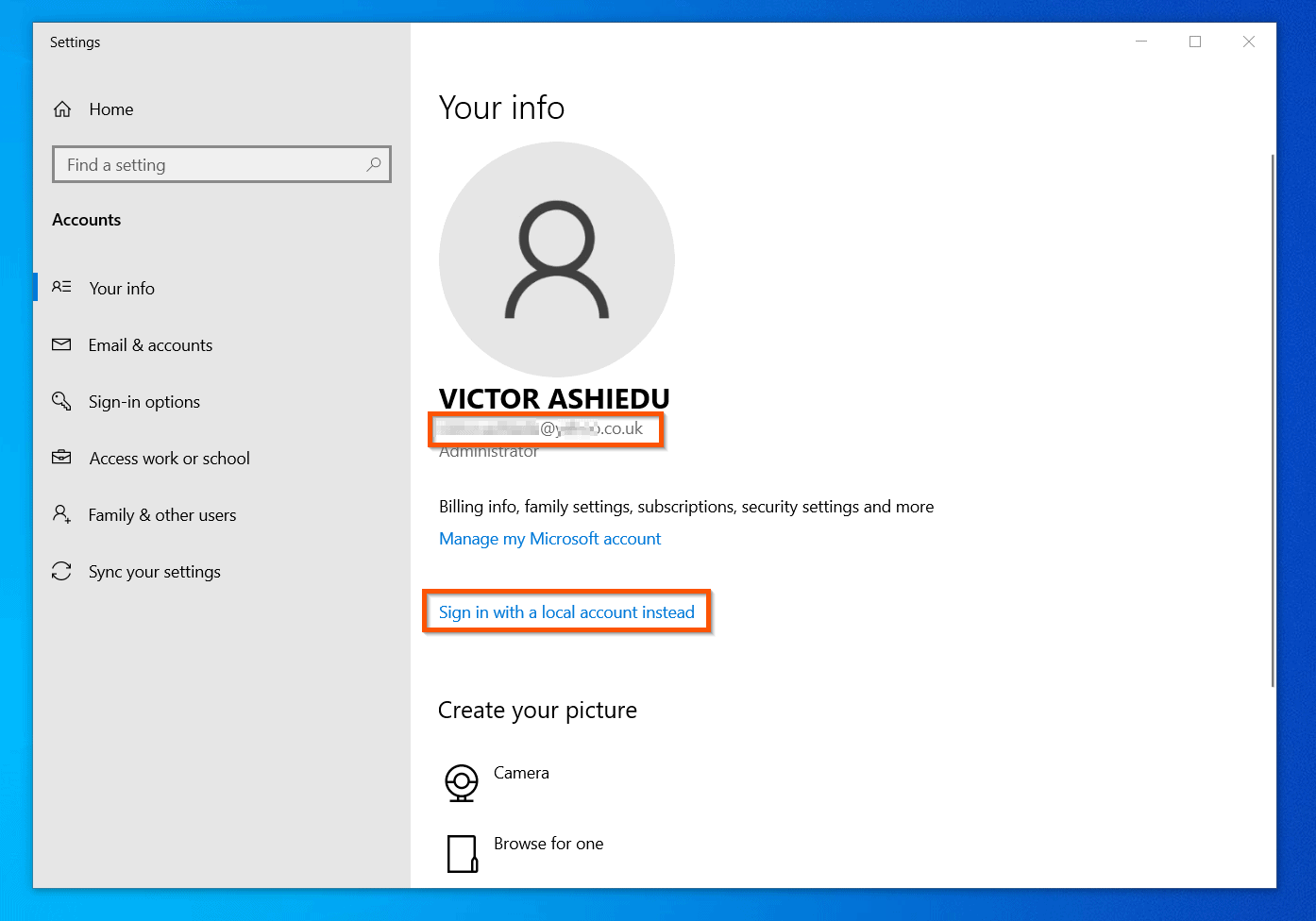Switch to the Email & accounts page
The image size is (1316, 921).
tap(149, 344)
